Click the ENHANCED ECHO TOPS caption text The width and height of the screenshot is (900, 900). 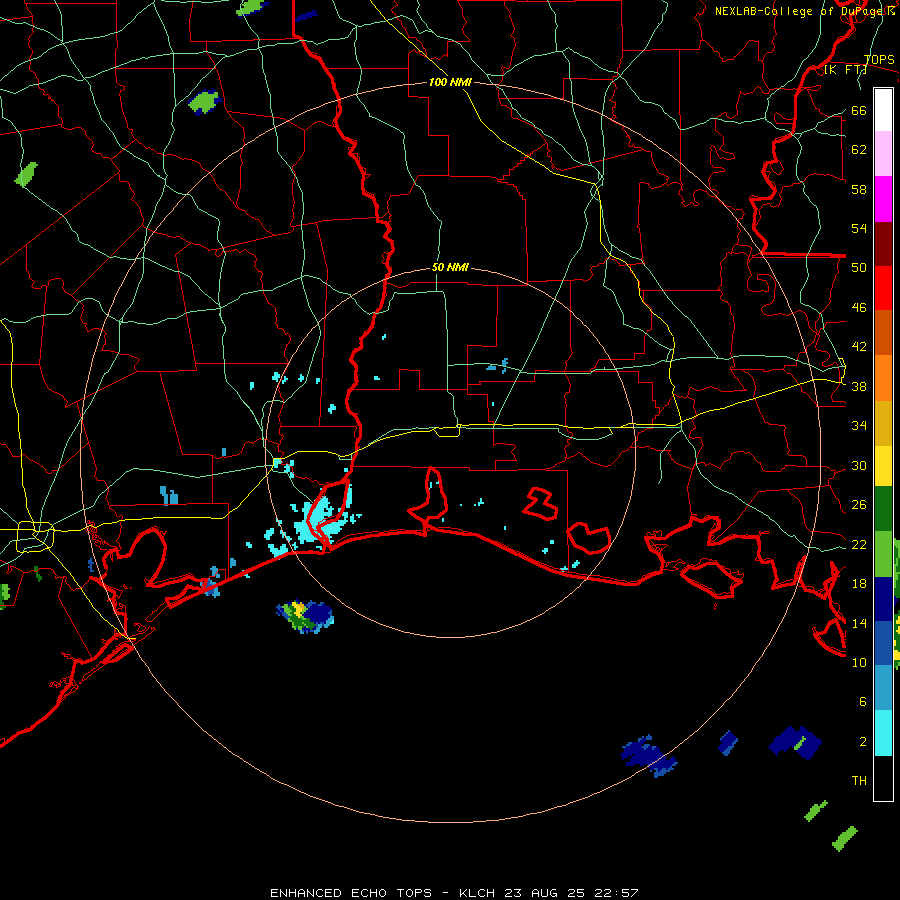(351, 893)
